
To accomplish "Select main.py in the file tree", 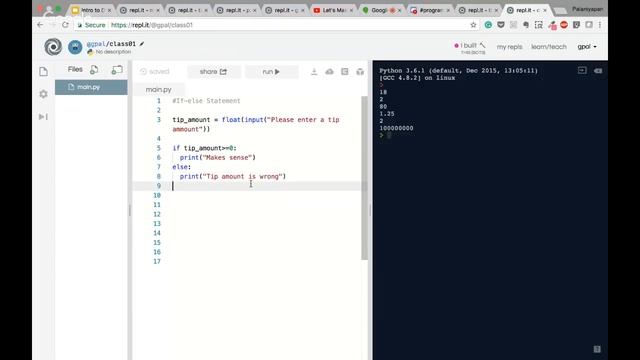I will pos(91,87).
